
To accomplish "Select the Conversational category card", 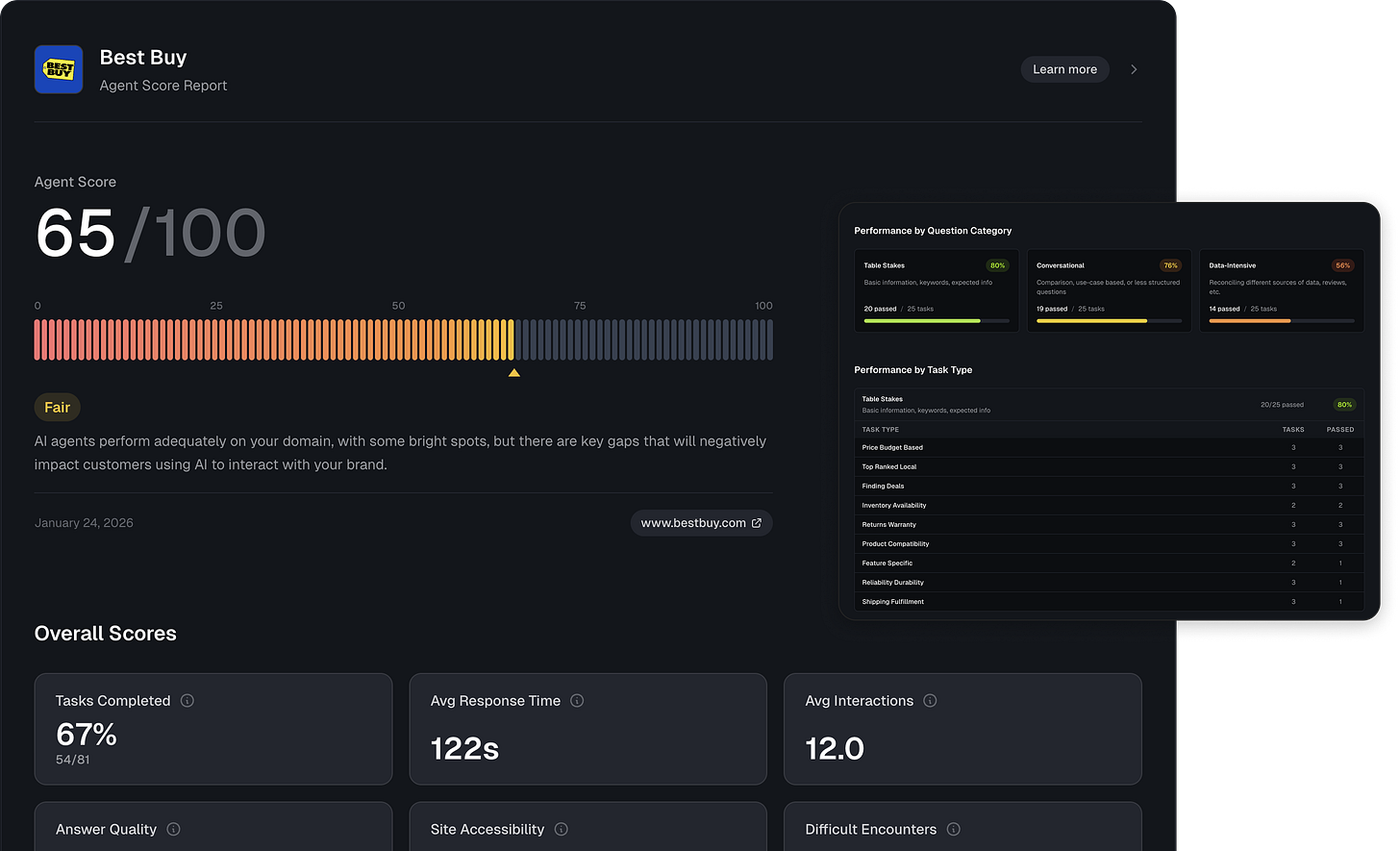I will click(1109, 291).
